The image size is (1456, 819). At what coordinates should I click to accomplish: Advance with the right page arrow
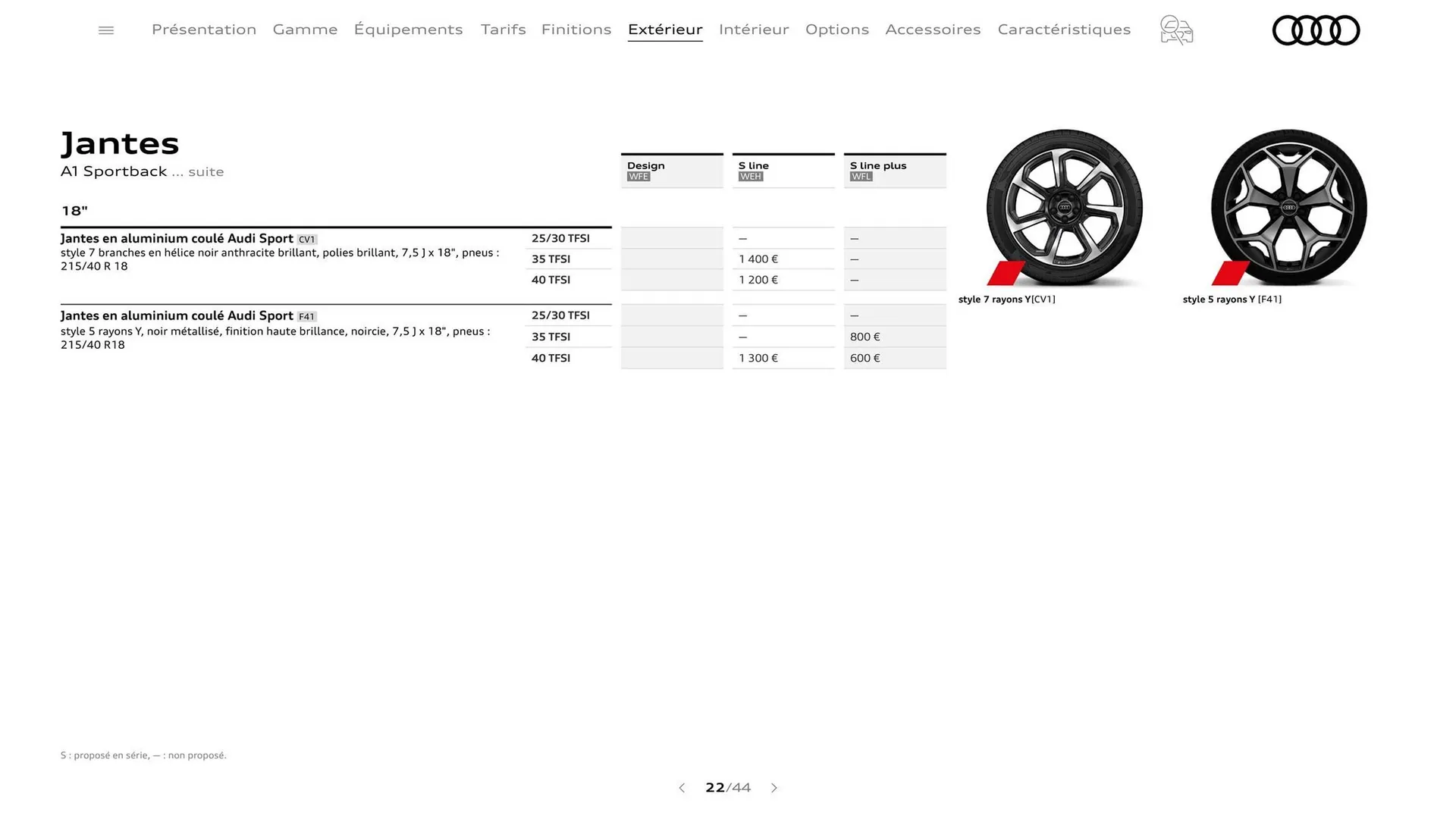tap(774, 788)
